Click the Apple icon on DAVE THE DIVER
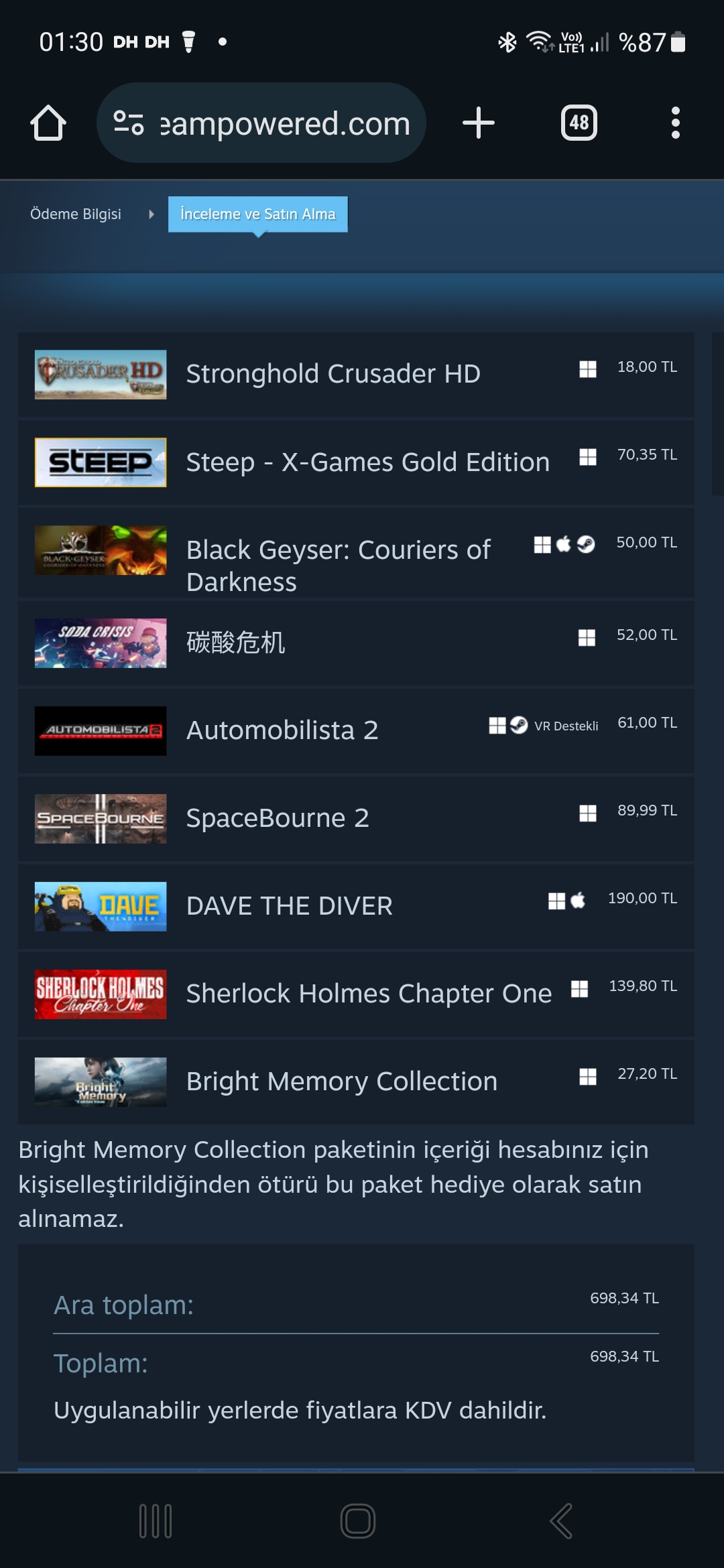724x1568 pixels. (578, 901)
